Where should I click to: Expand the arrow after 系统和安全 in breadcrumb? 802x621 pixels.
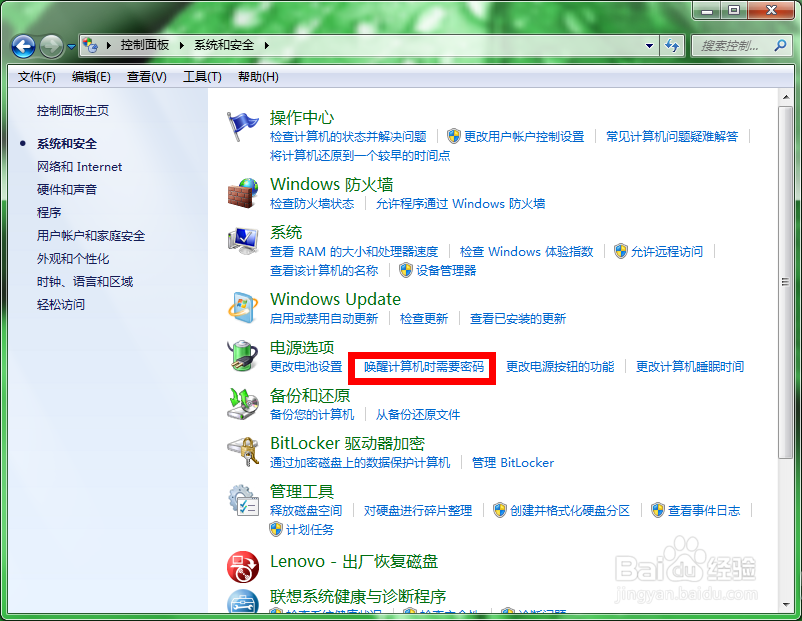(266, 45)
